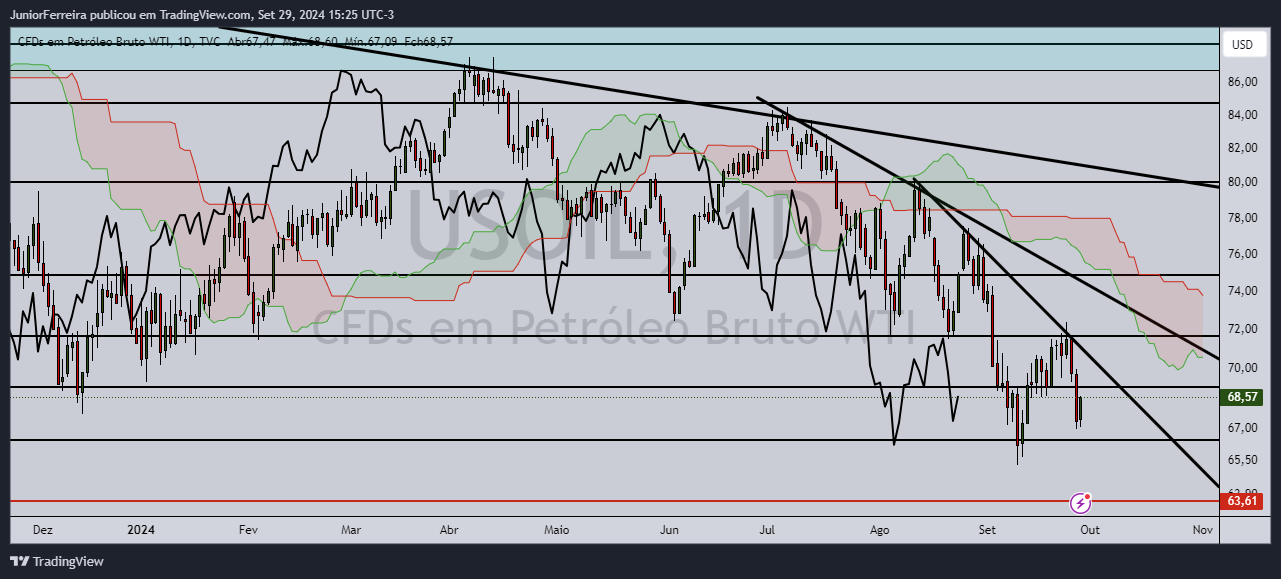Click the 84,00 price axis label
This screenshot has width=1281, height=579.
coord(1242,115)
